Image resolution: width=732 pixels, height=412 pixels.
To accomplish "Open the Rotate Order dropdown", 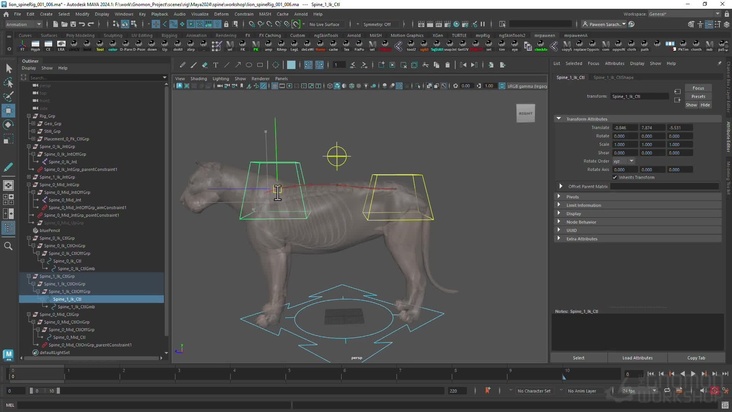I will 623,161.
